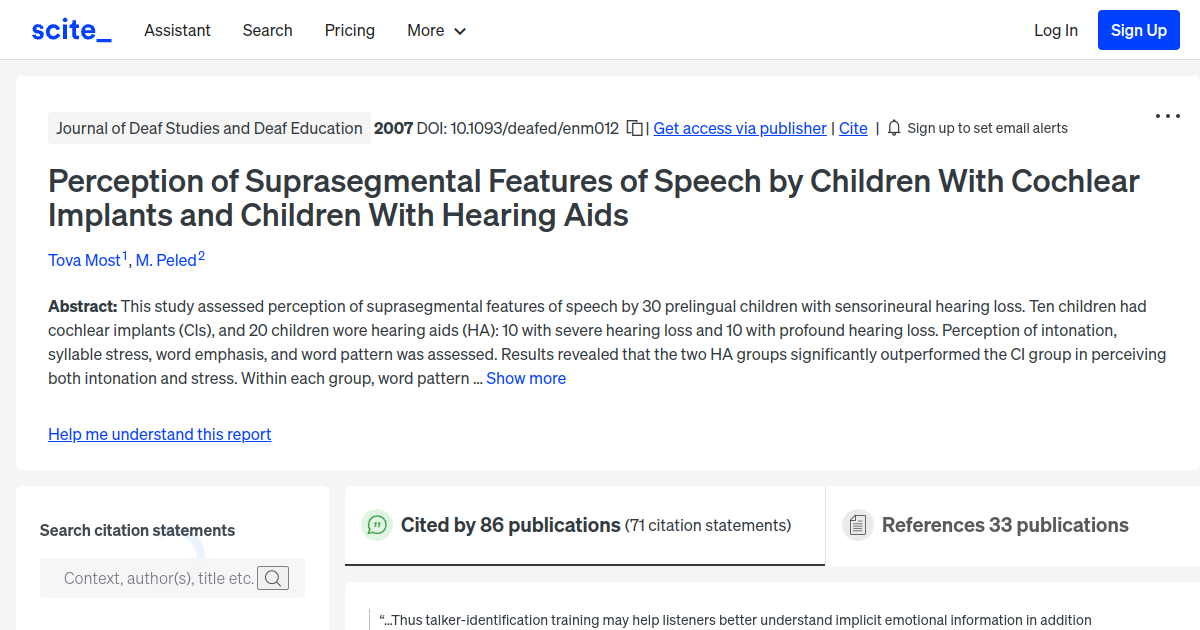
Task: Expand the abstract with Show more
Action: click(x=526, y=378)
